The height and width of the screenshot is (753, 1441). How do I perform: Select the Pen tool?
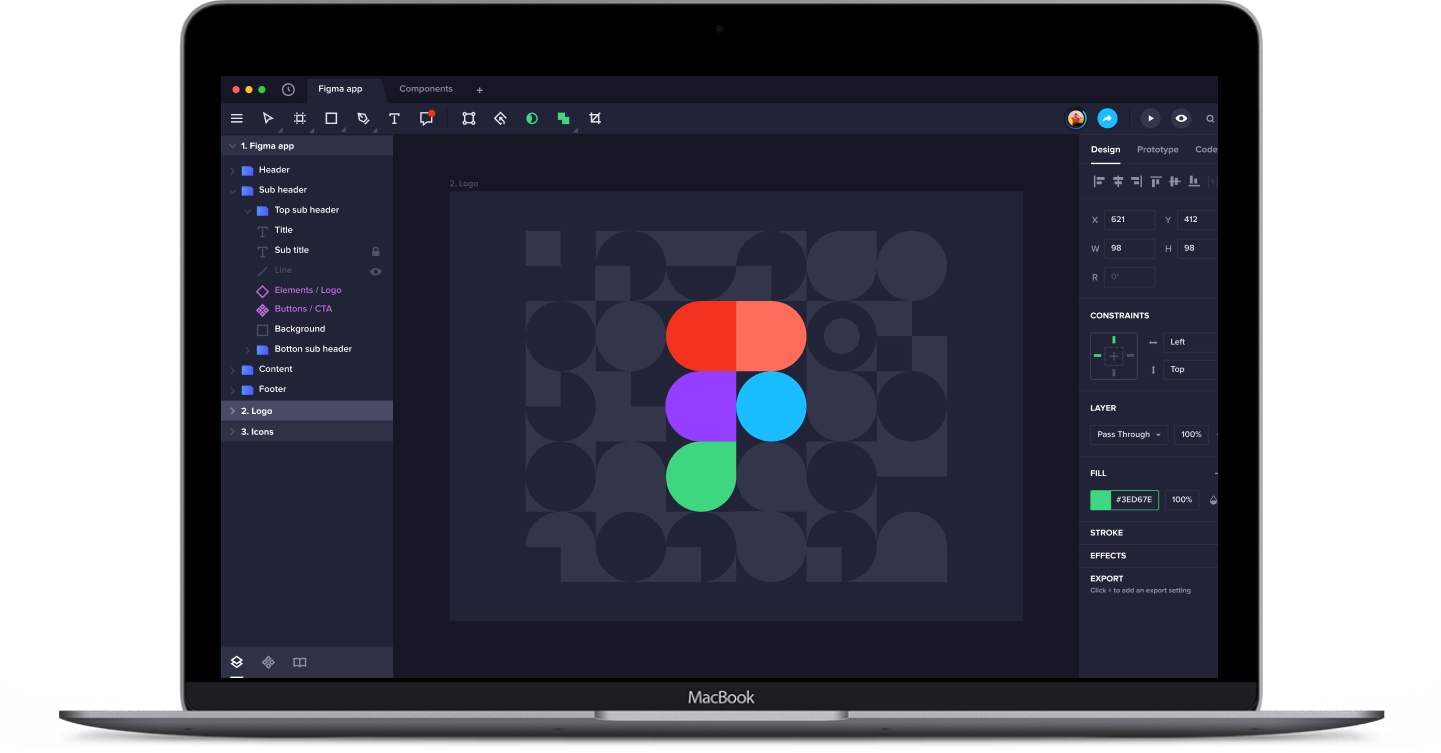pyautogui.click(x=363, y=119)
